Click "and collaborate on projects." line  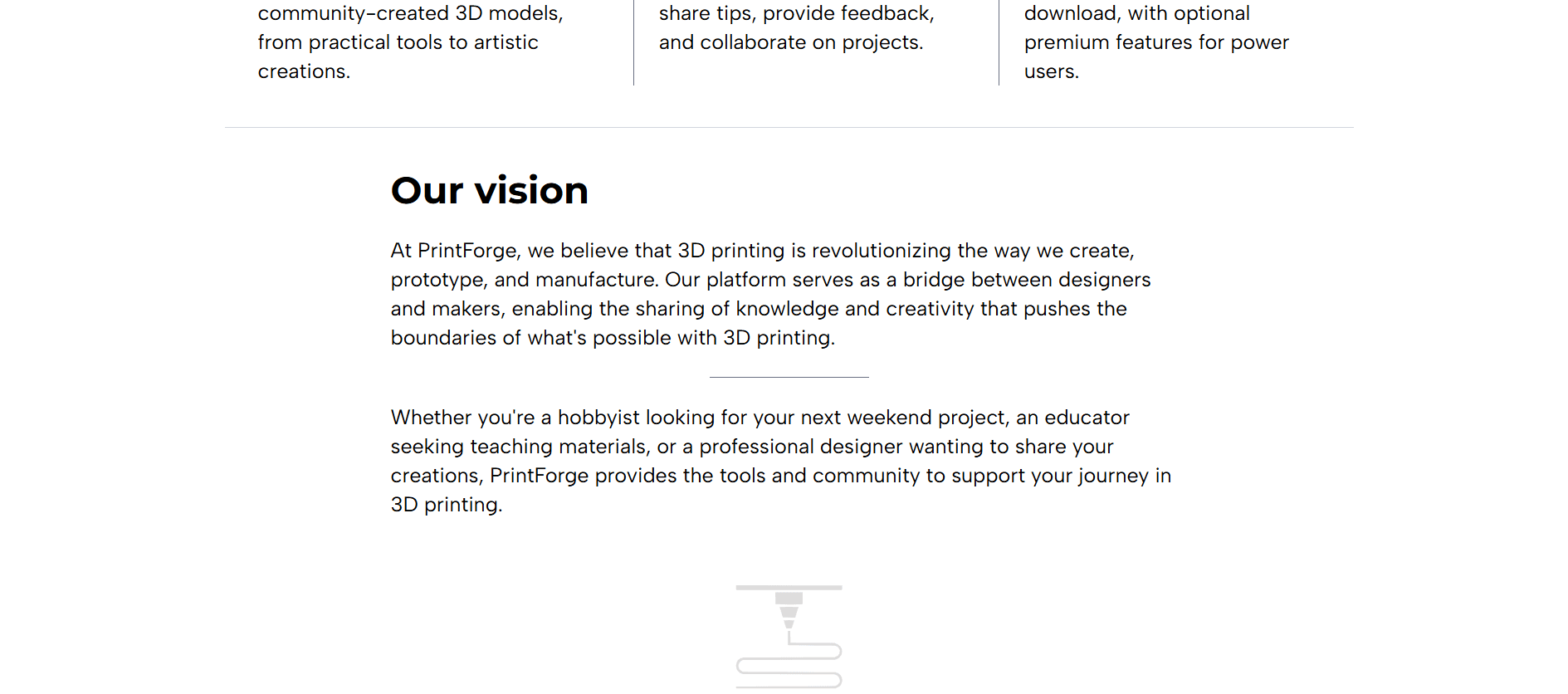coord(790,42)
